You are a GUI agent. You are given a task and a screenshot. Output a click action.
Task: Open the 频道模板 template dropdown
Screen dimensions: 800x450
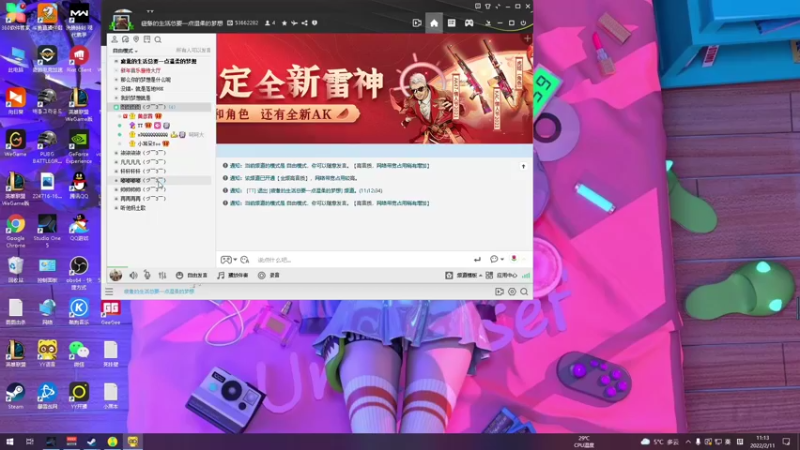click(x=463, y=276)
